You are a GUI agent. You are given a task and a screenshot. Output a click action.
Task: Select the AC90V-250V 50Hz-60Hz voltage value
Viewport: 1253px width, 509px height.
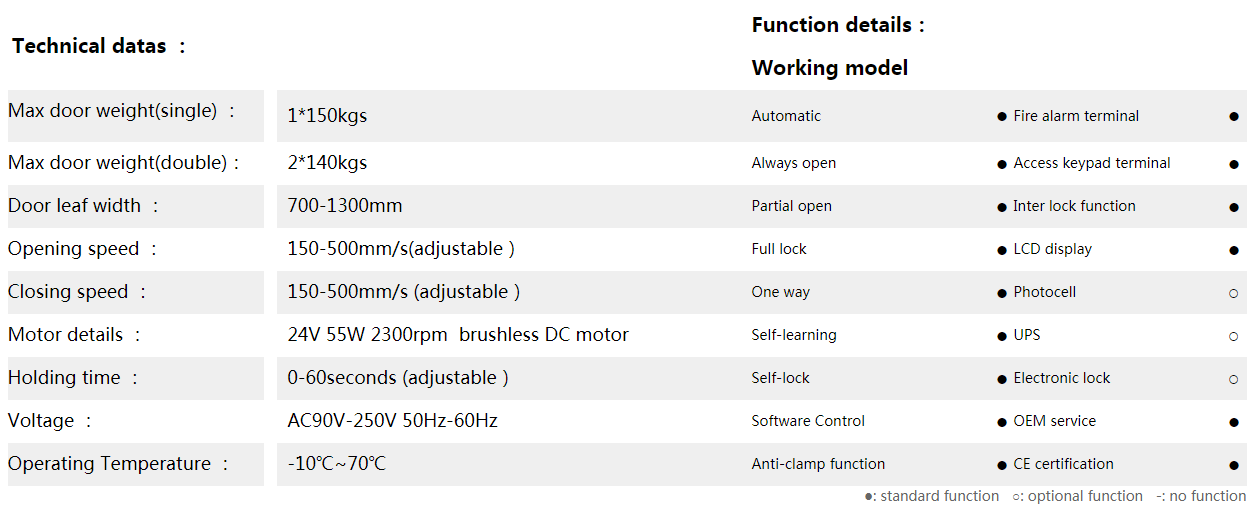point(392,421)
